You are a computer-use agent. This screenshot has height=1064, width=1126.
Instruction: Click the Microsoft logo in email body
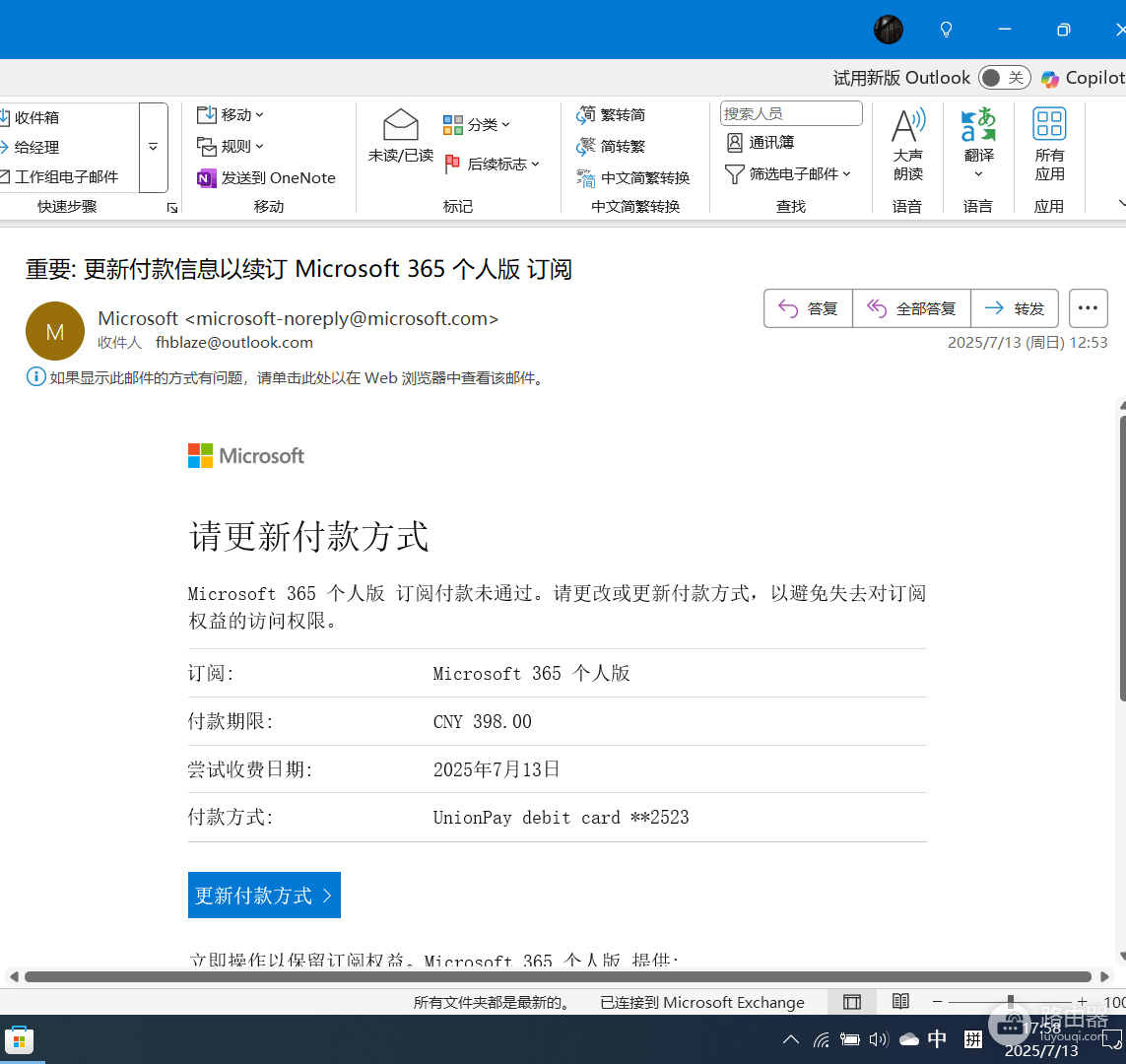[246, 456]
